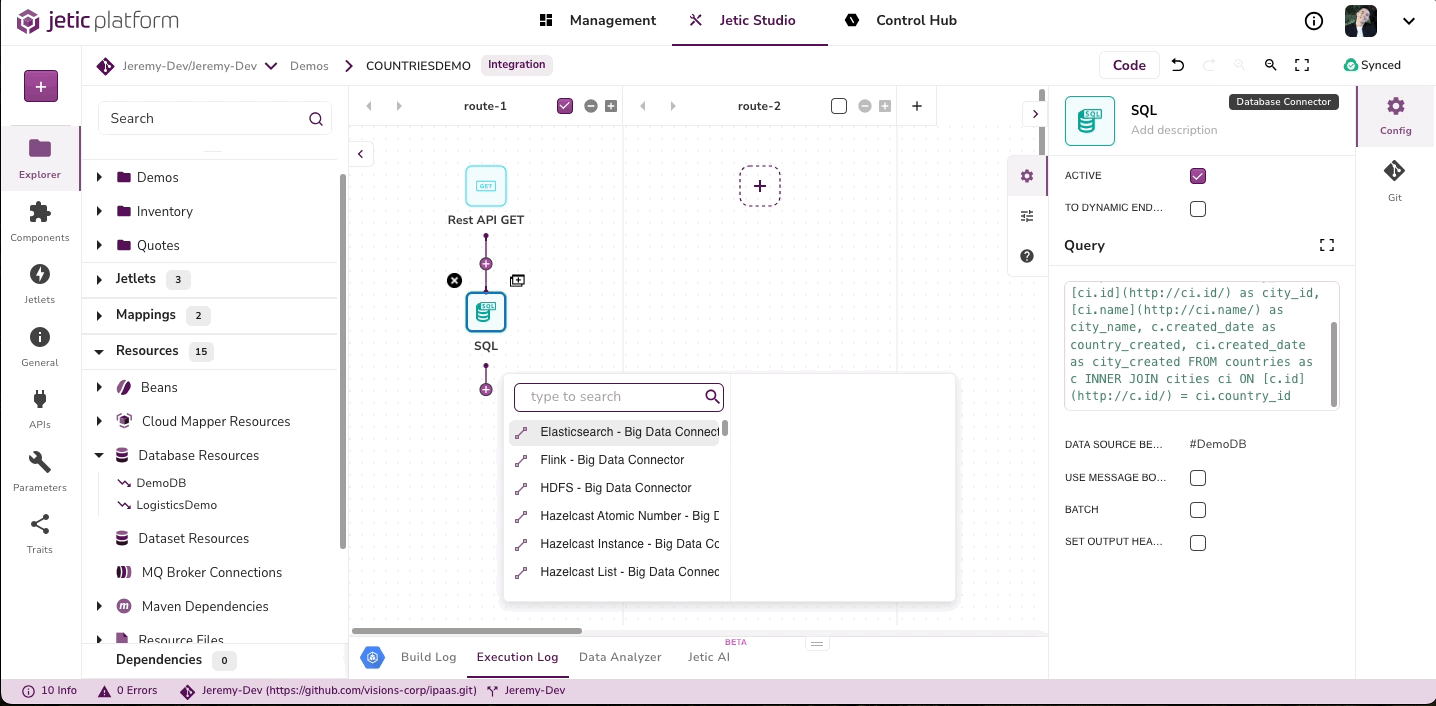Image resolution: width=1436 pixels, height=706 pixels.
Task: Open the Jetlets lightning panel
Action: 40,284
